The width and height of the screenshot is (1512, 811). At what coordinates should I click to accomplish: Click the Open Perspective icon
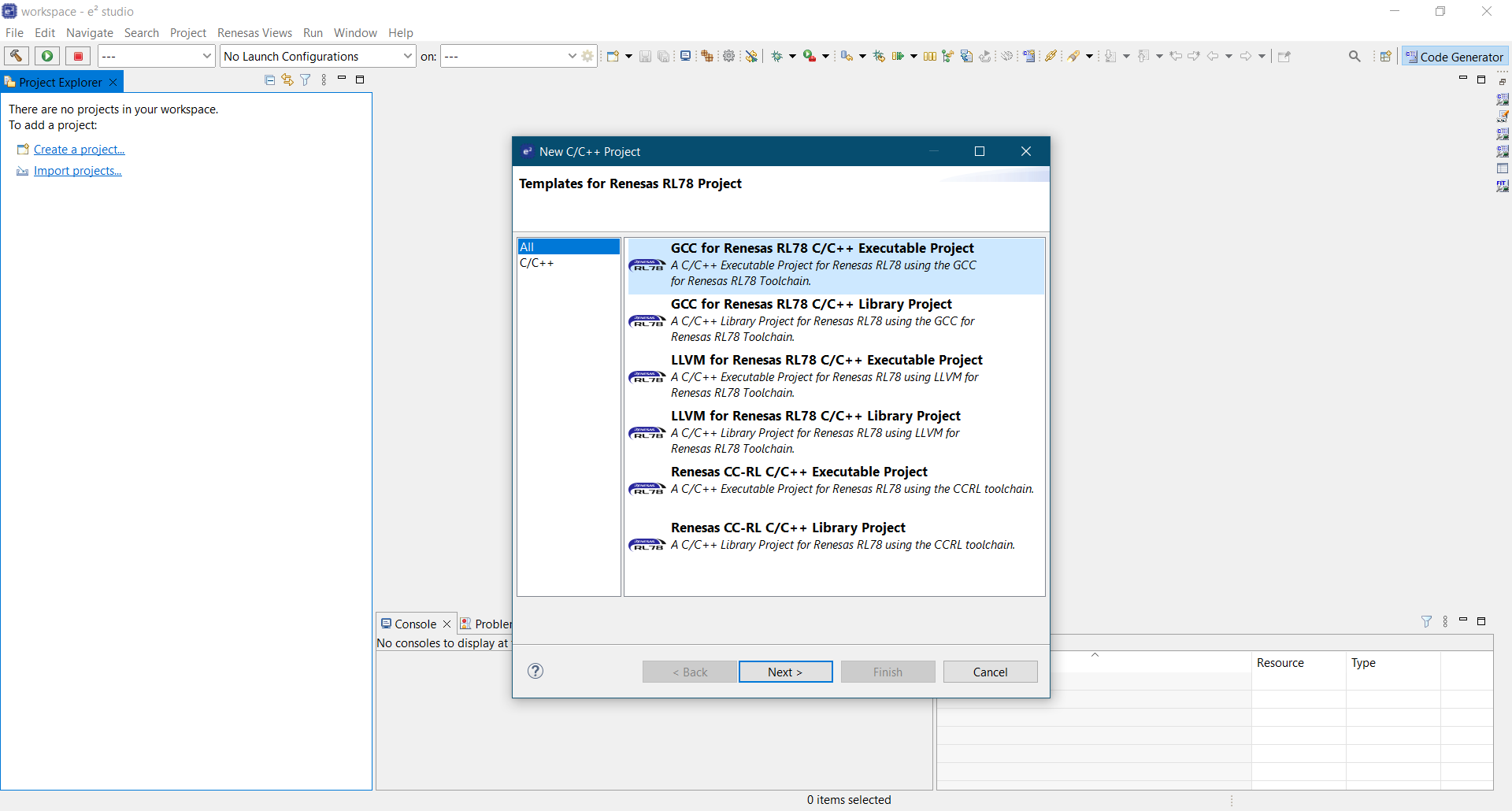(x=1385, y=56)
